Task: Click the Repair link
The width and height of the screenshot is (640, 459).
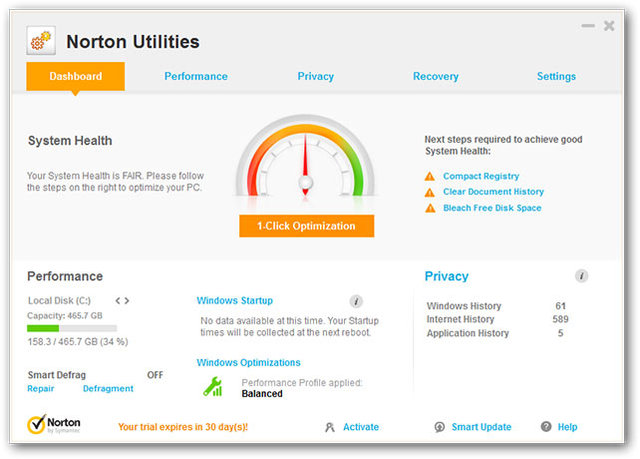Action: (40, 388)
